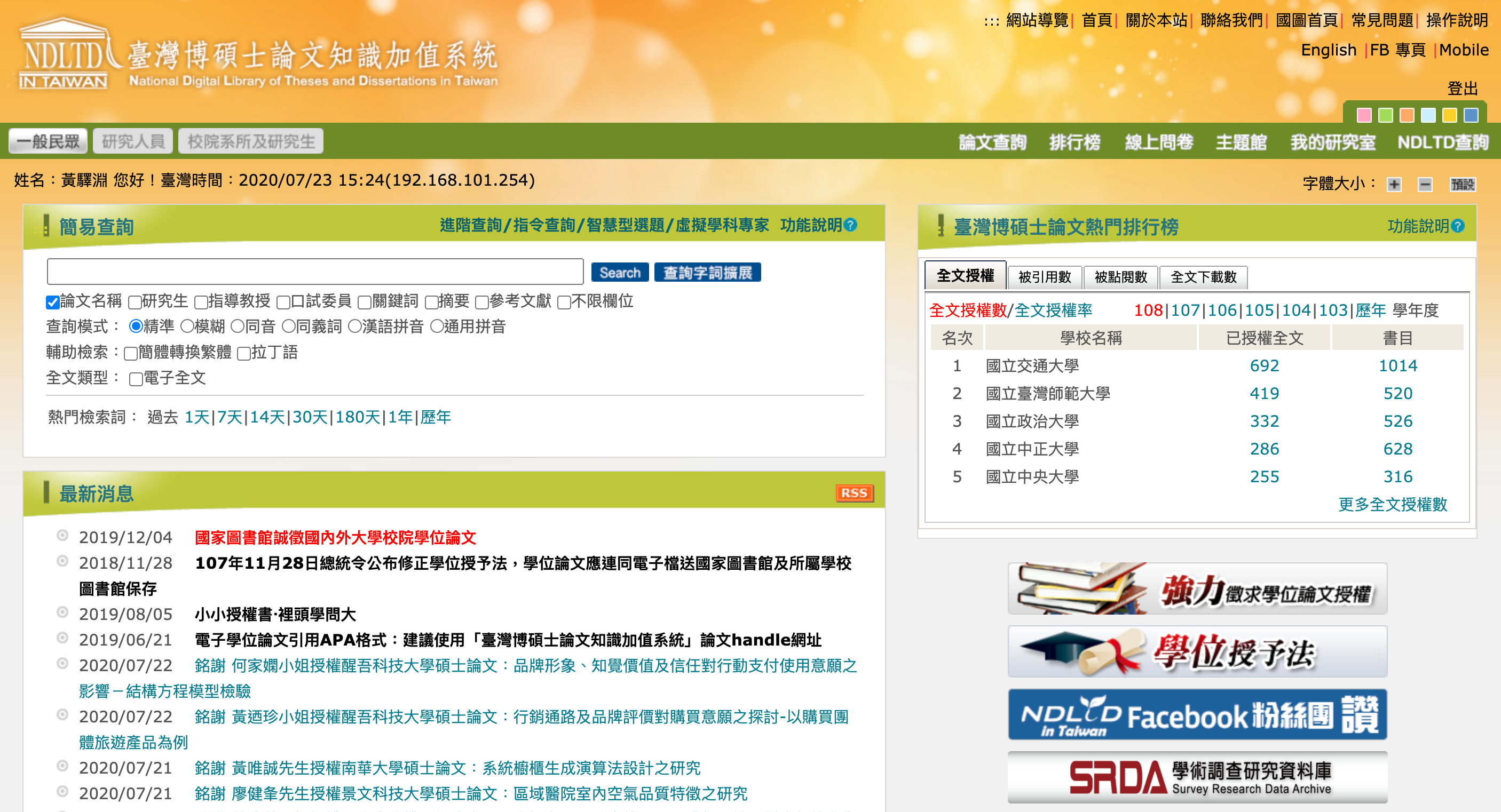1501x812 pixels.
Task: Click the RSS icon in 最新消息 panel
Action: (x=854, y=493)
